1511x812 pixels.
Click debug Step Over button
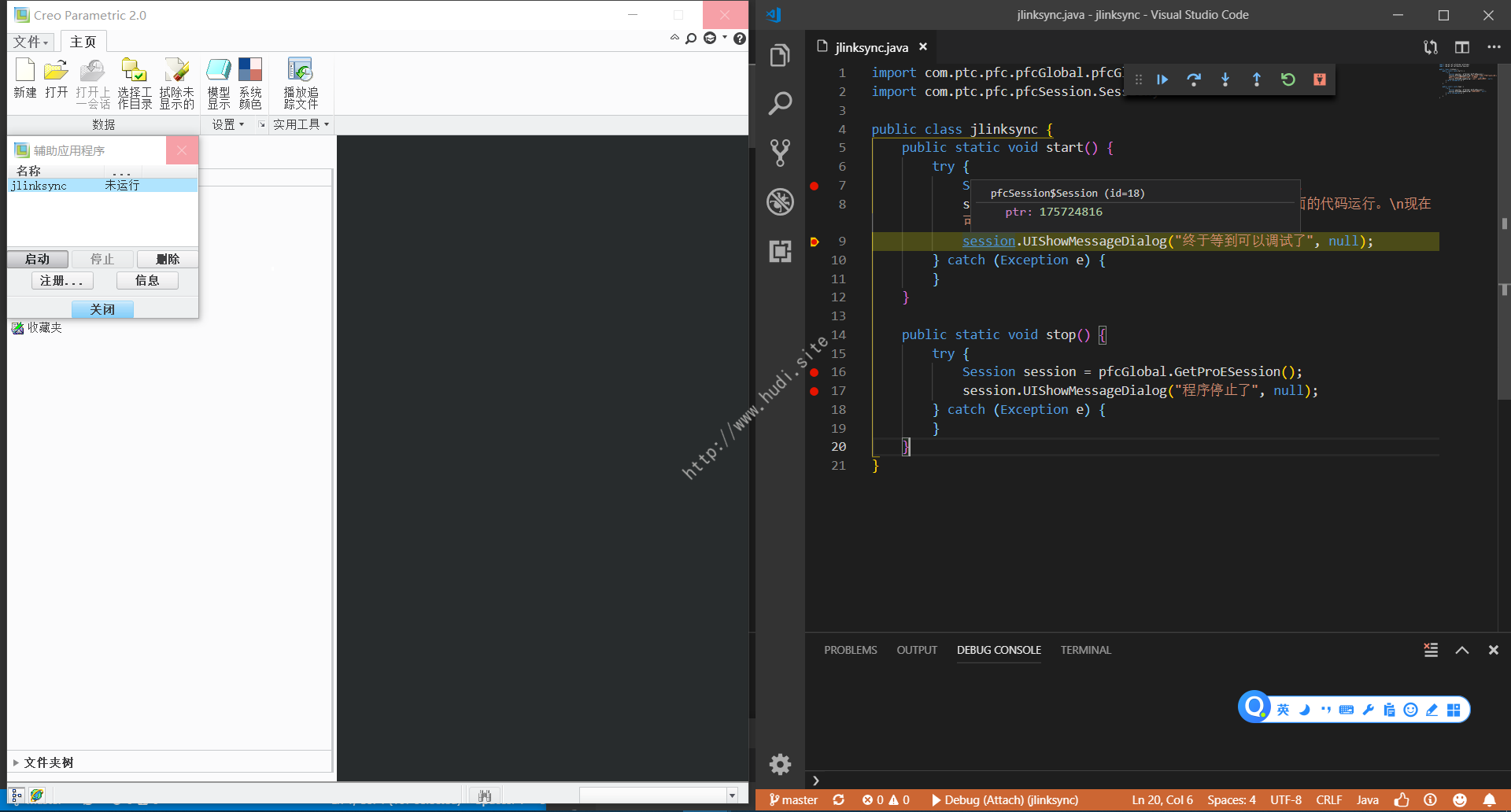[1194, 79]
